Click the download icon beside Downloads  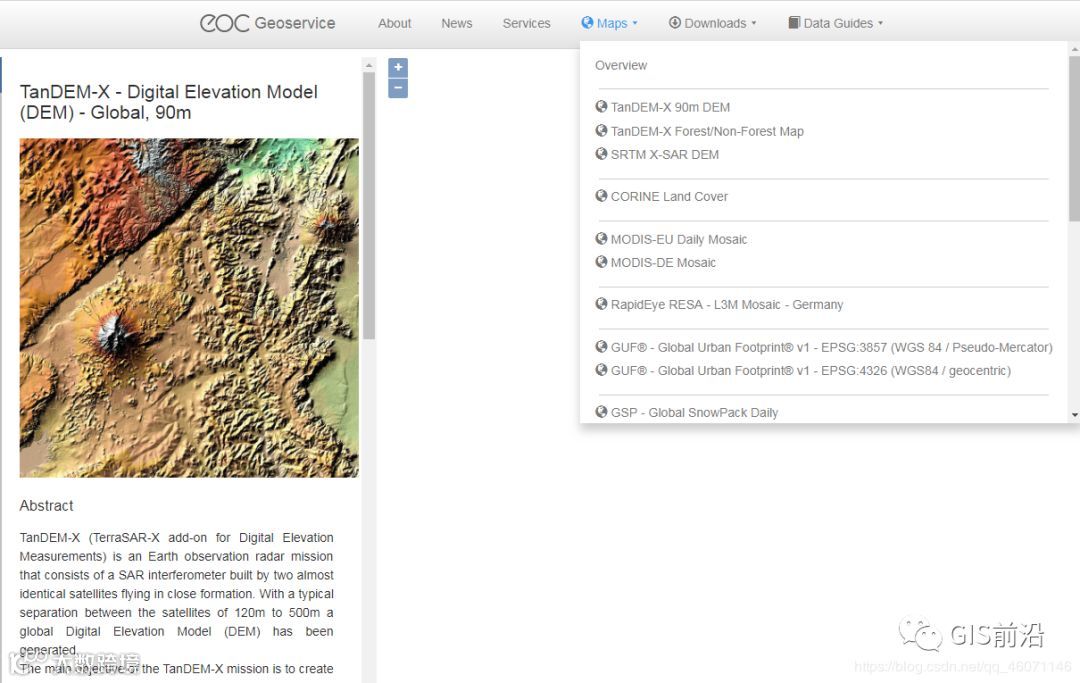coord(675,23)
